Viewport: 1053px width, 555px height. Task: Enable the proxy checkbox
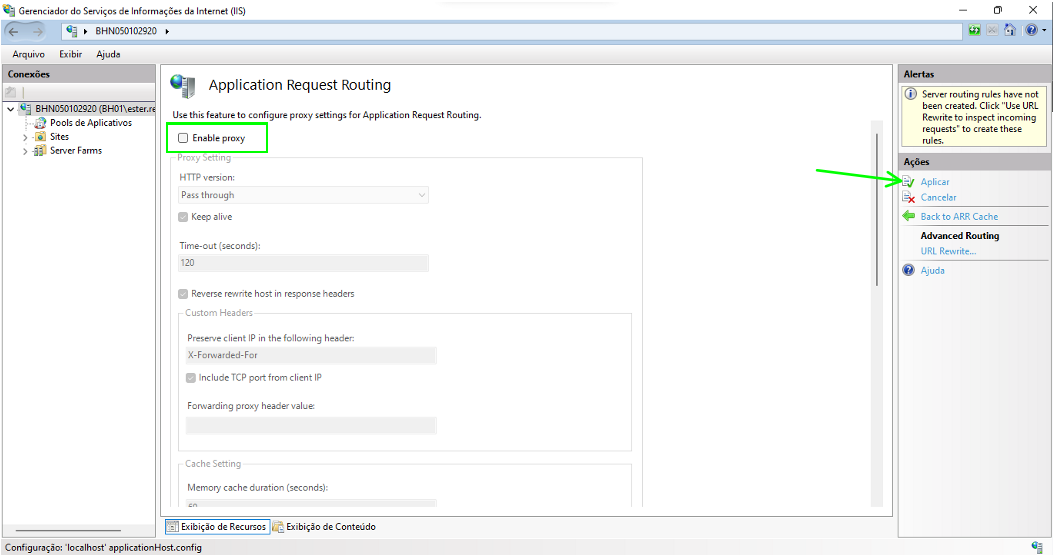click(x=183, y=138)
